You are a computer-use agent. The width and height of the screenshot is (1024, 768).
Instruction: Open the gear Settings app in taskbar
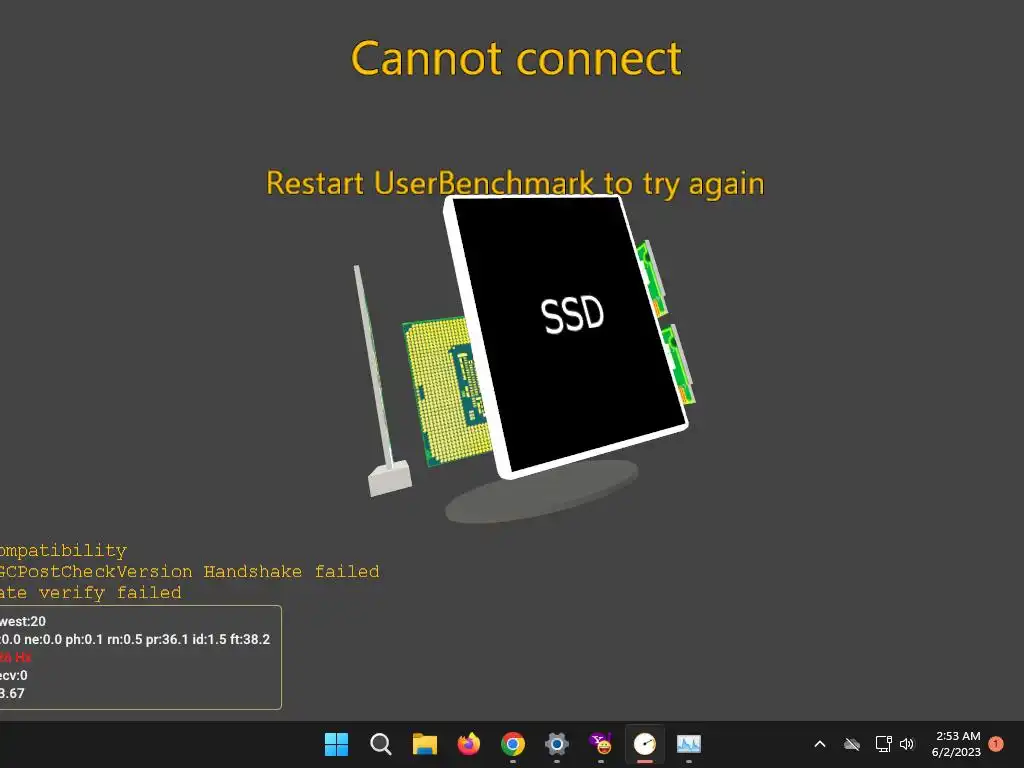pos(556,744)
